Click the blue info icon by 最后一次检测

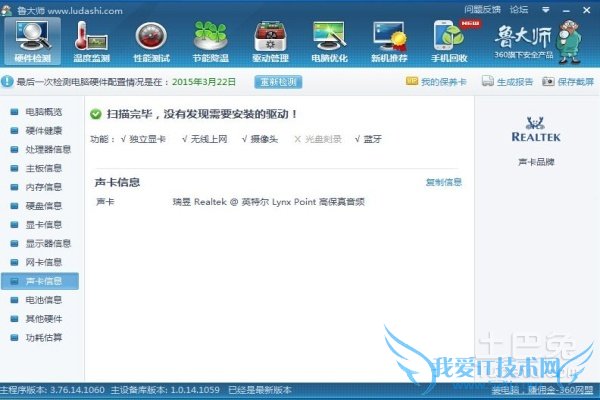7,82
